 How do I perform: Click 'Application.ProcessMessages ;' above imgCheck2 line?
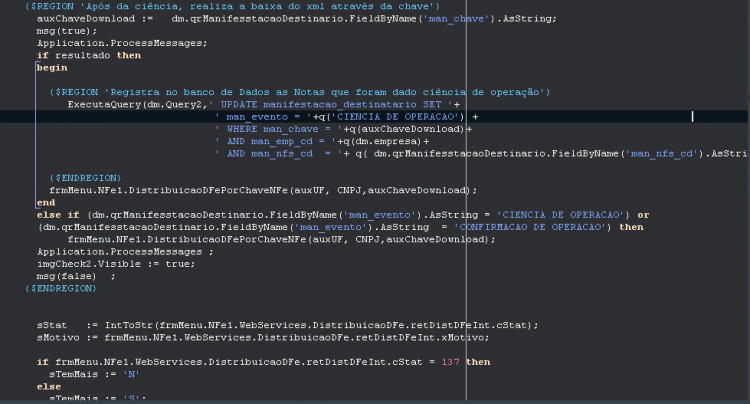[125, 252]
